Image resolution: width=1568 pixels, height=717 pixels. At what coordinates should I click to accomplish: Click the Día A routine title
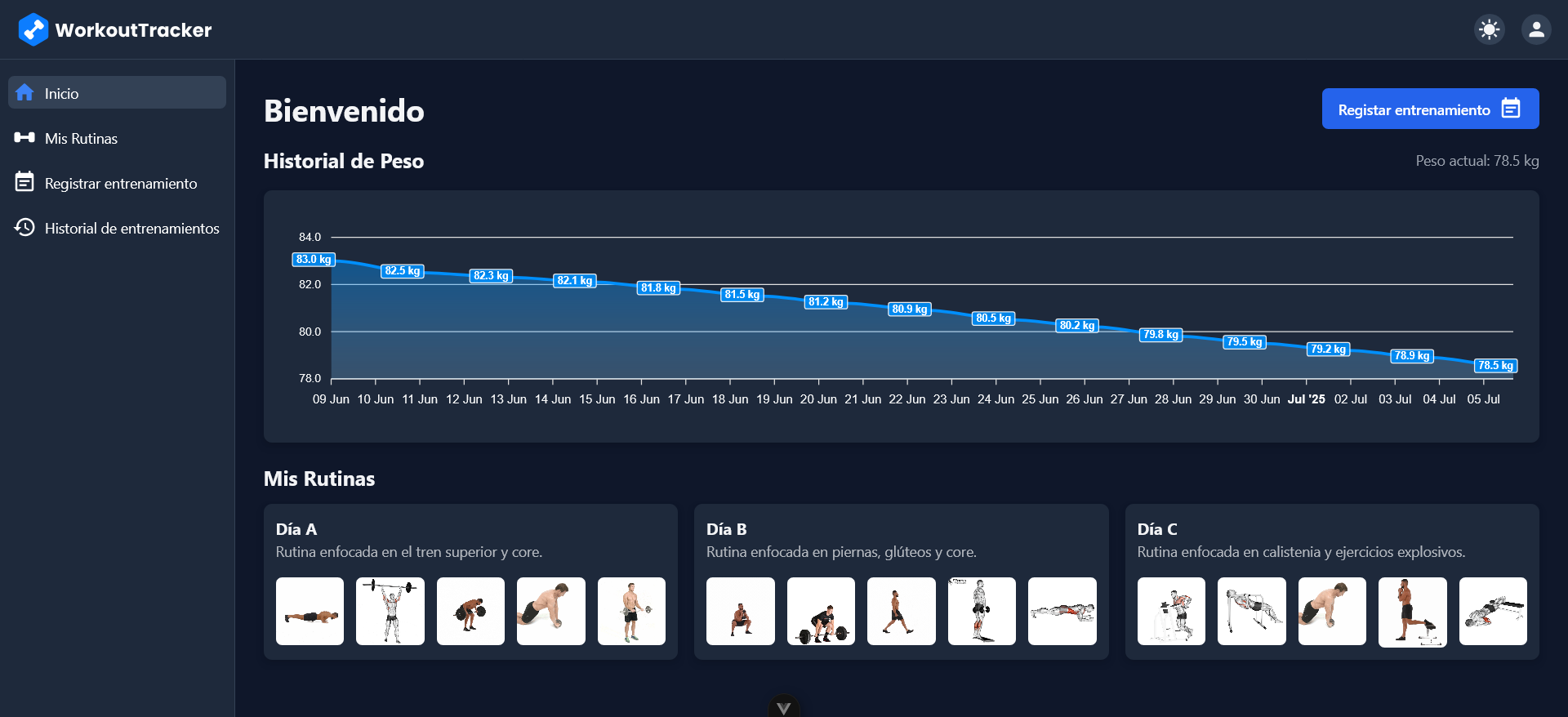[296, 529]
